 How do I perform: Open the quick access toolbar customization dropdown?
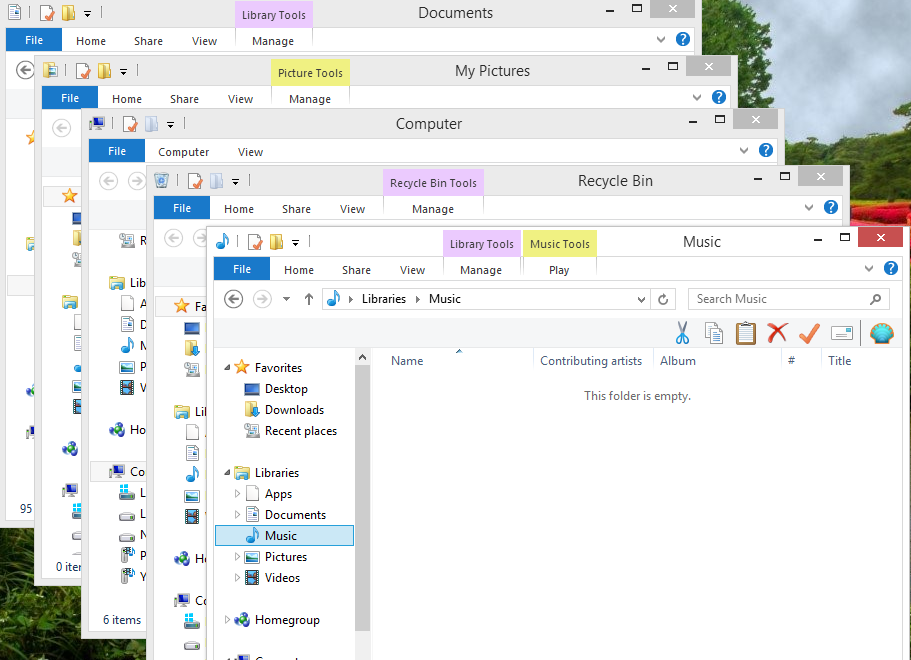pyautogui.click(x=294, y=240)
